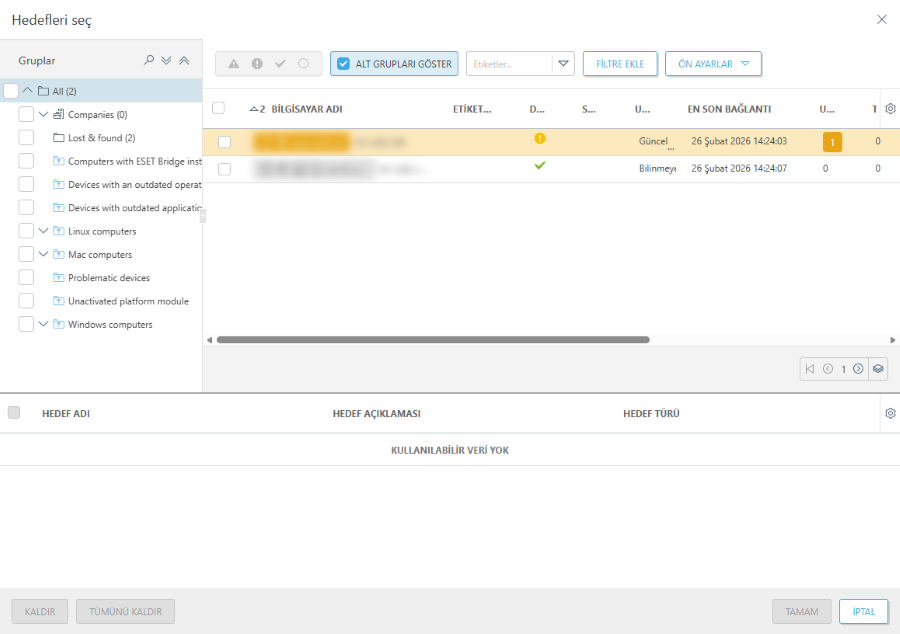Sort by EN SON BAĞLANTI column
Image resolution: width=900 pixels, height=634 pixels.
(x=729, y=109)
